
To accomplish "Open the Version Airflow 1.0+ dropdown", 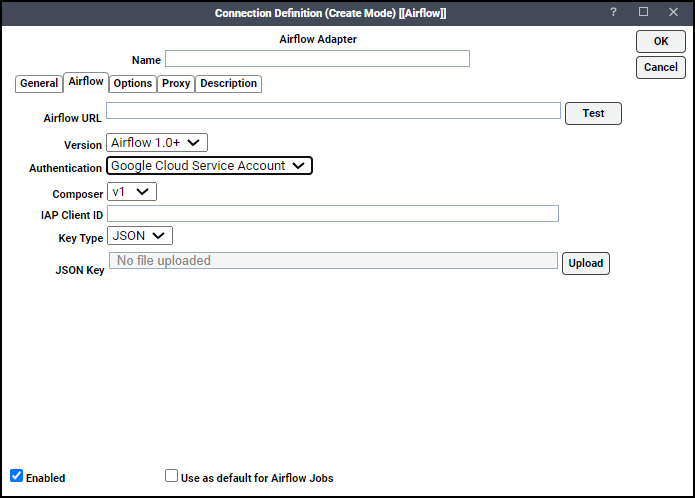I will [157, 143].
